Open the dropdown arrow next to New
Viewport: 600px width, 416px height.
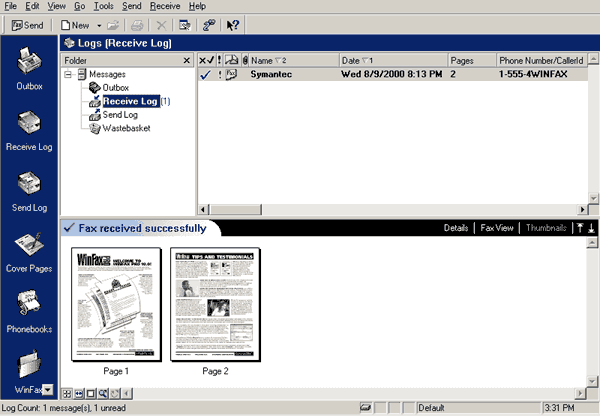99,26
